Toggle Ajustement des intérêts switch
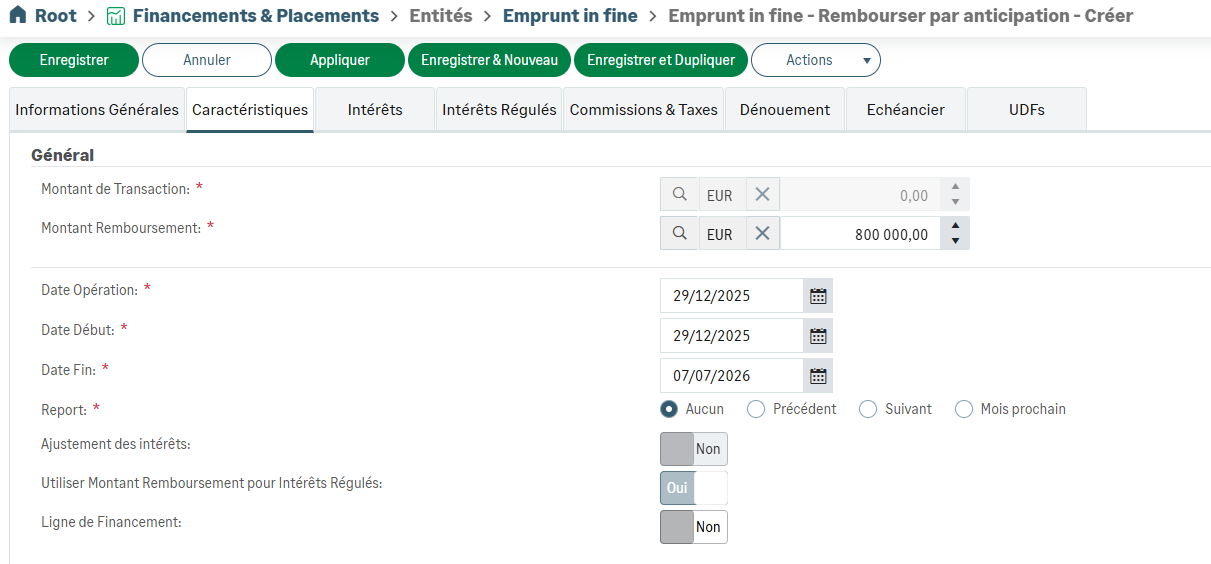This screenshot has height=564, width=1211. coord(693,449)
